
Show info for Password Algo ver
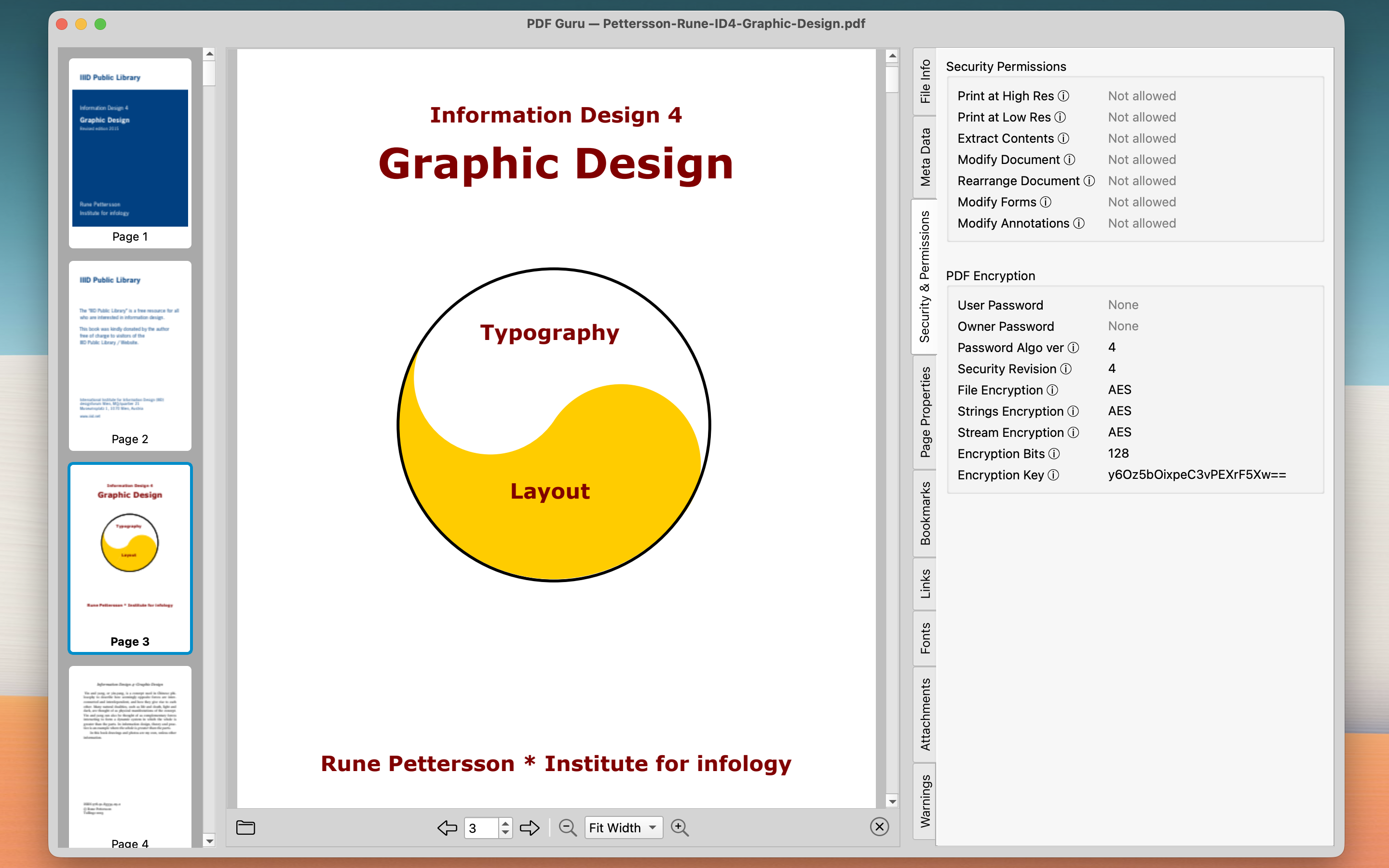pos(1073,347)
